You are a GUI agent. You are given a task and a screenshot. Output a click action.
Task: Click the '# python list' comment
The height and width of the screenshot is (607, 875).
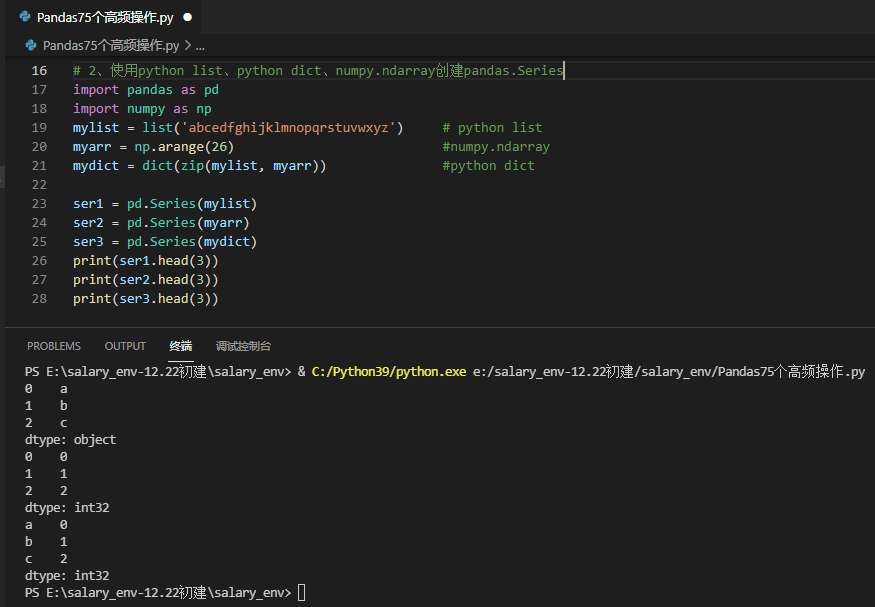pos(492,128)
